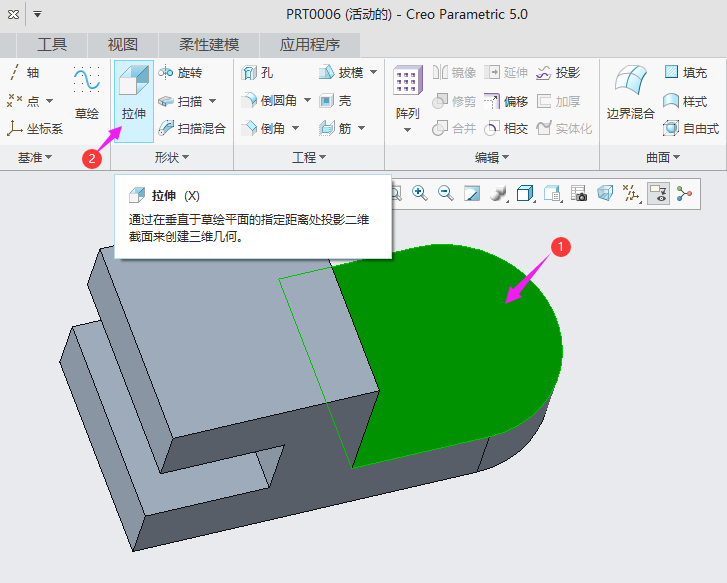Switch to the 视图 ribbon tab
The height and width of the screenshot is (583, 727).
pyautogui.click(x=122, y=44)
